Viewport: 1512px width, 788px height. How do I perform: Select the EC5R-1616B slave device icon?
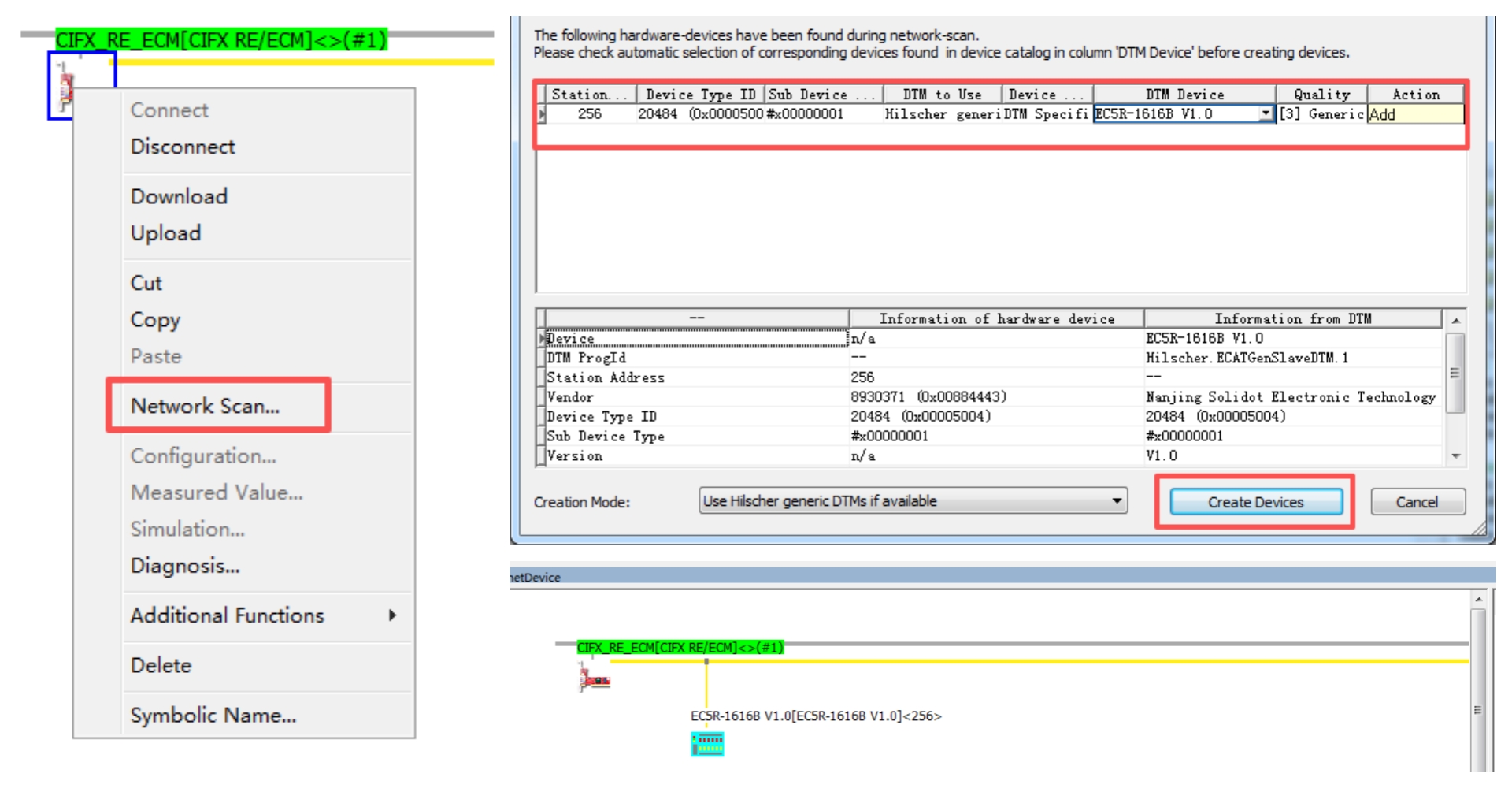coord(707,744)
